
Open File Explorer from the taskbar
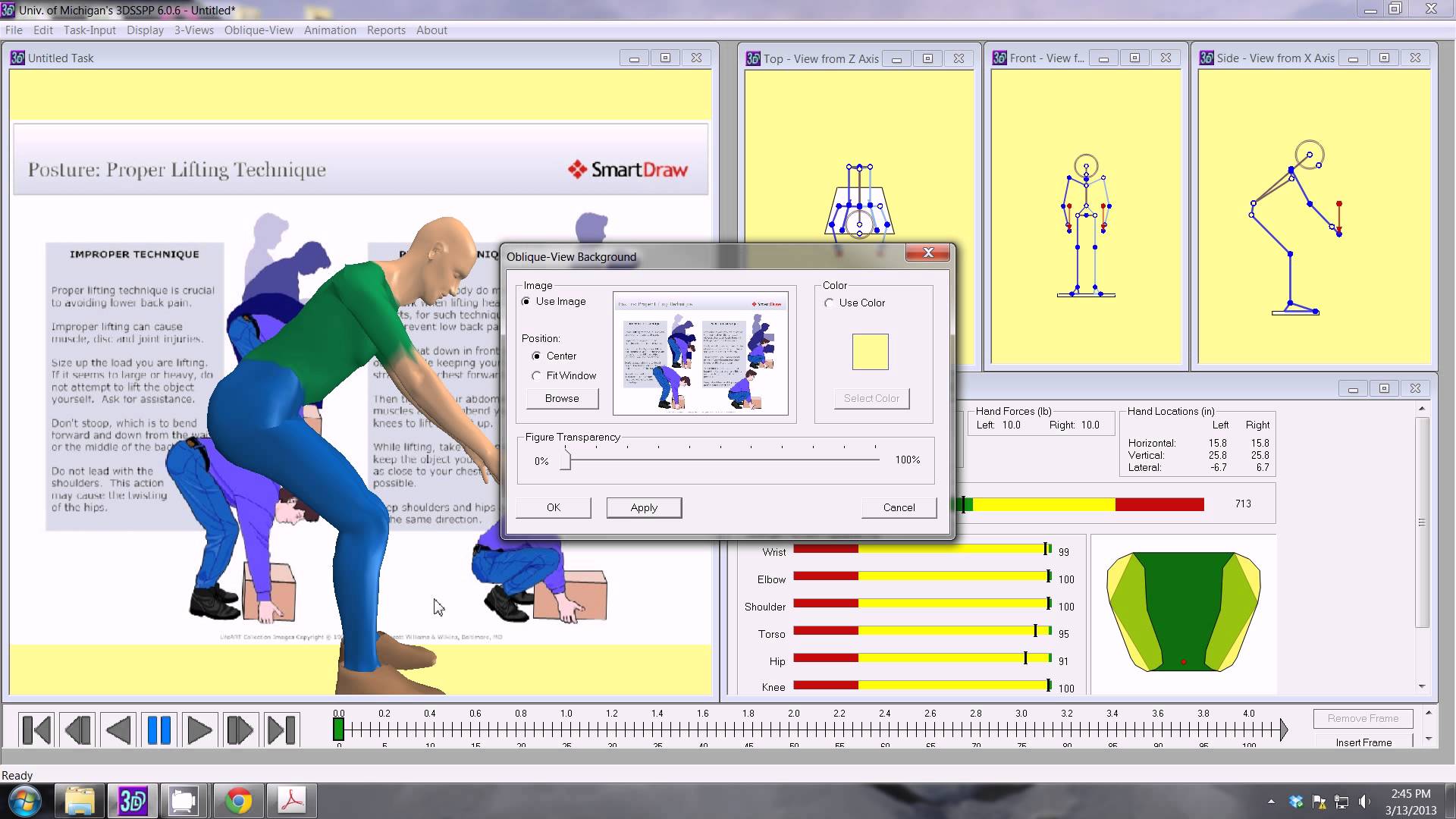[x=80, y=801]
